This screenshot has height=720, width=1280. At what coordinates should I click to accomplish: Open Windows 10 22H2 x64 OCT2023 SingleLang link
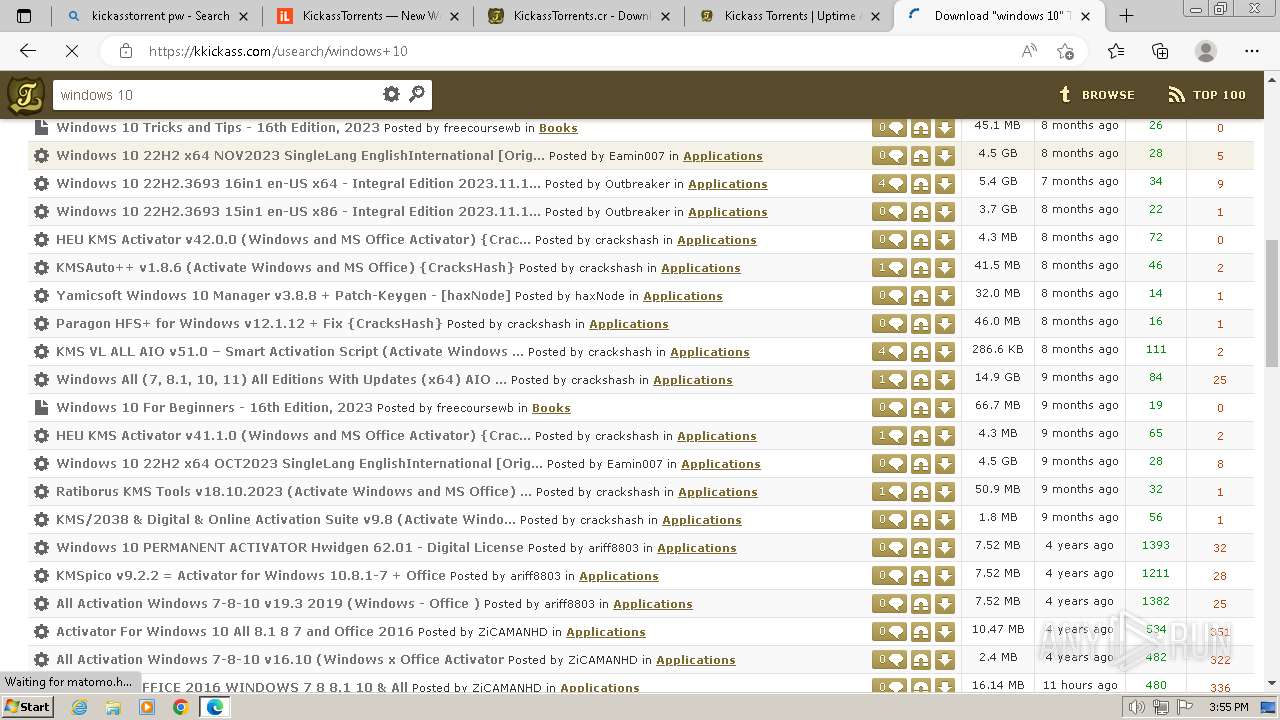[x=299, y=463]
